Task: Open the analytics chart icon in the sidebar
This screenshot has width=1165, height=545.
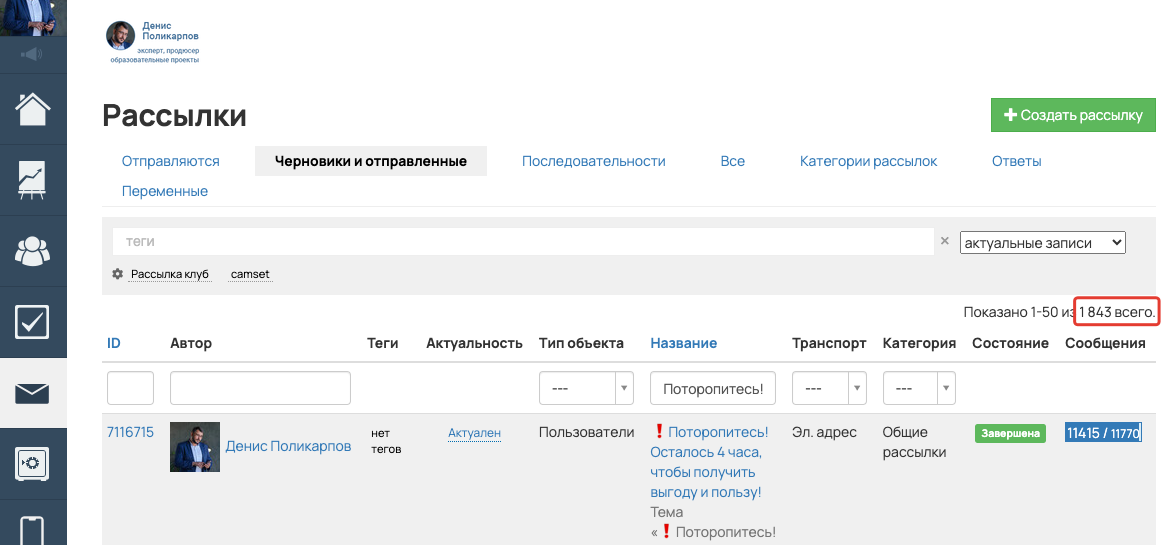Action: [33, 179]
